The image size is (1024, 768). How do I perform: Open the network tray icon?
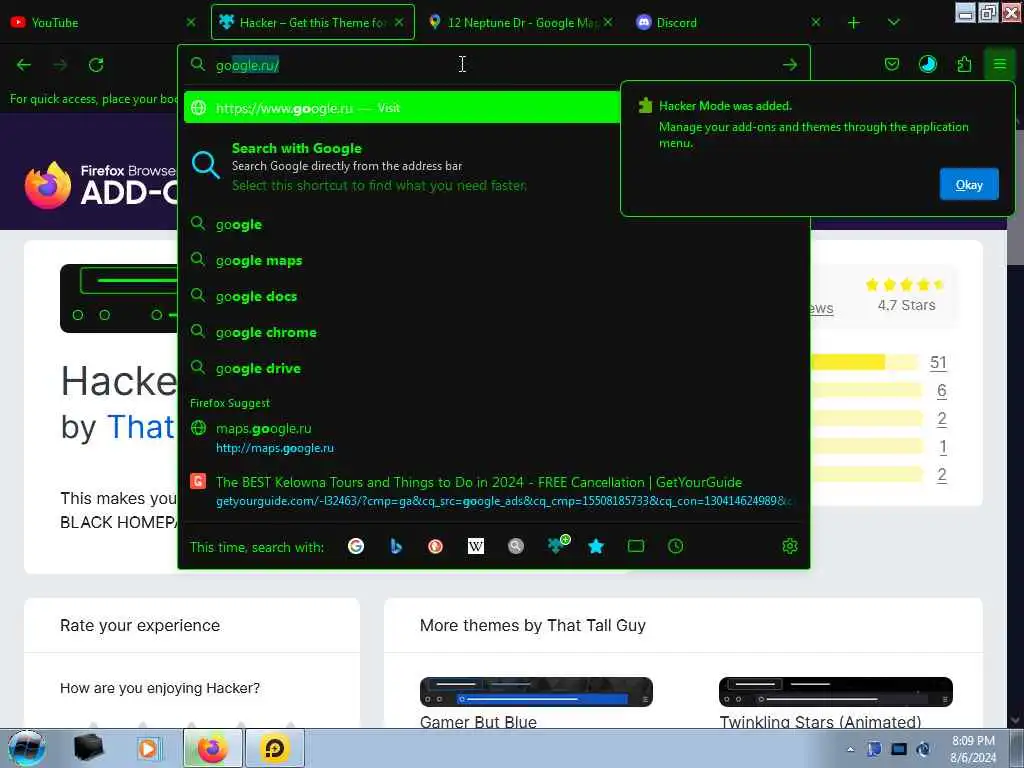pos(899,749)
